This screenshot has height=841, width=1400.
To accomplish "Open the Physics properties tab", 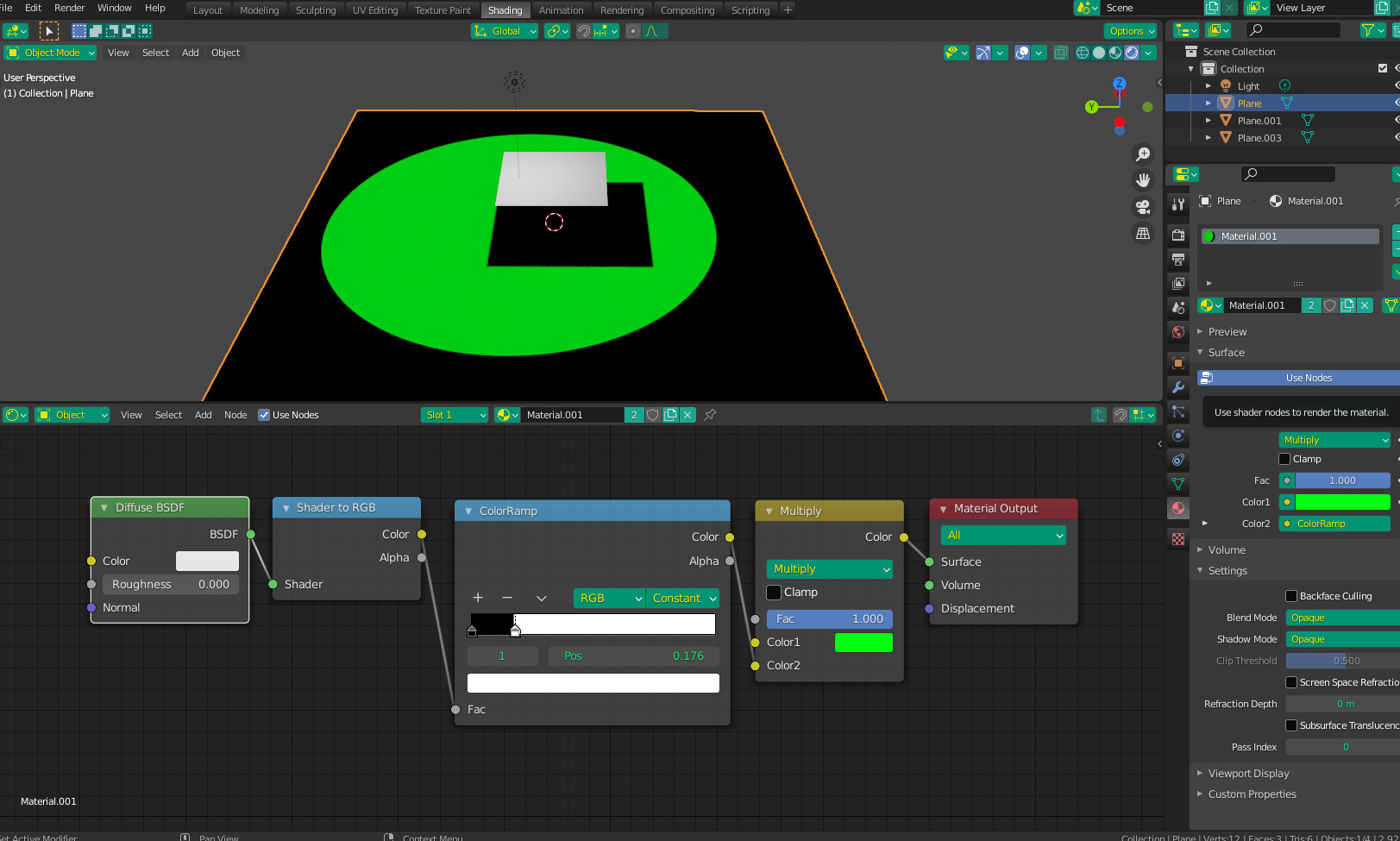I will (x=1178, y=436).
